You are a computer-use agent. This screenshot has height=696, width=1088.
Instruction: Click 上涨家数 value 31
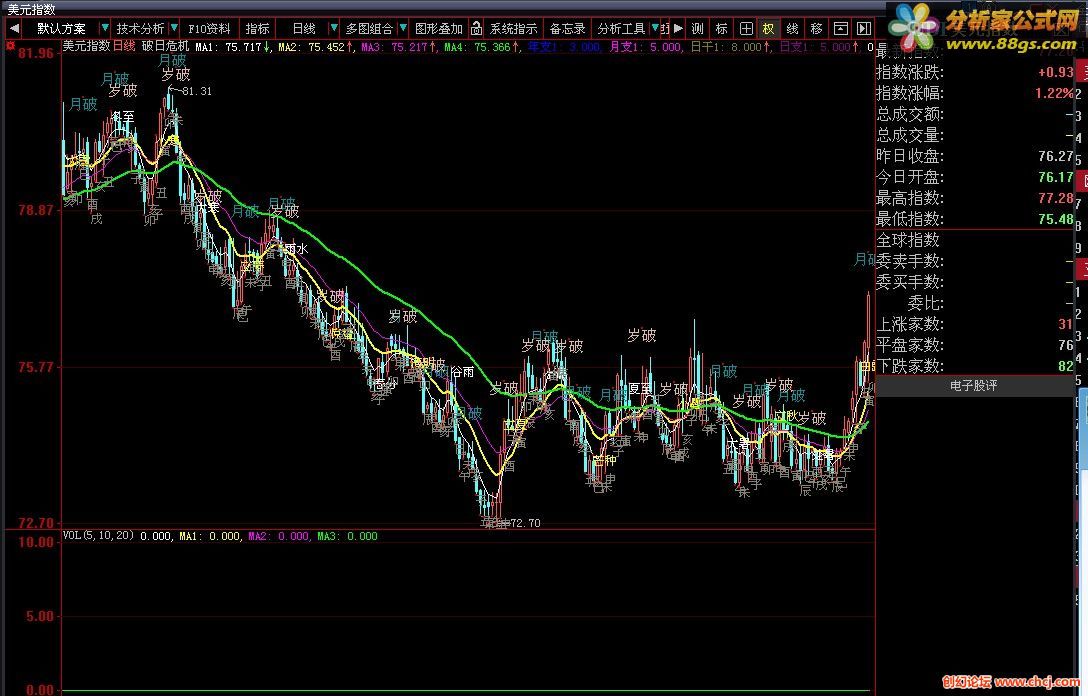point(1066,324)
